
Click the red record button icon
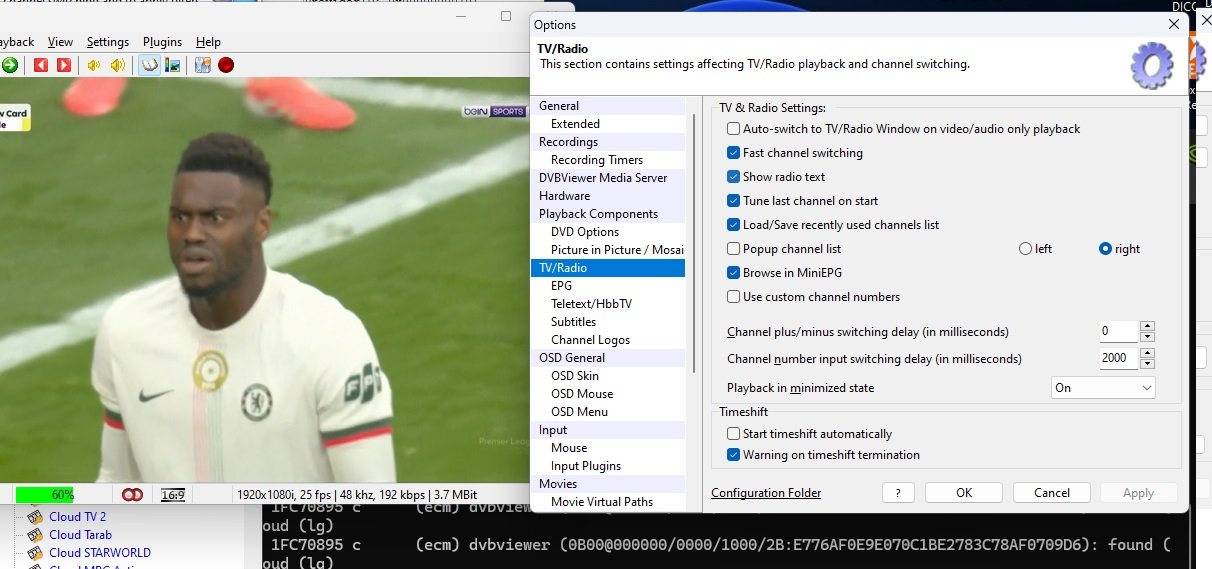pyautogui.click(x=226, y=65)
